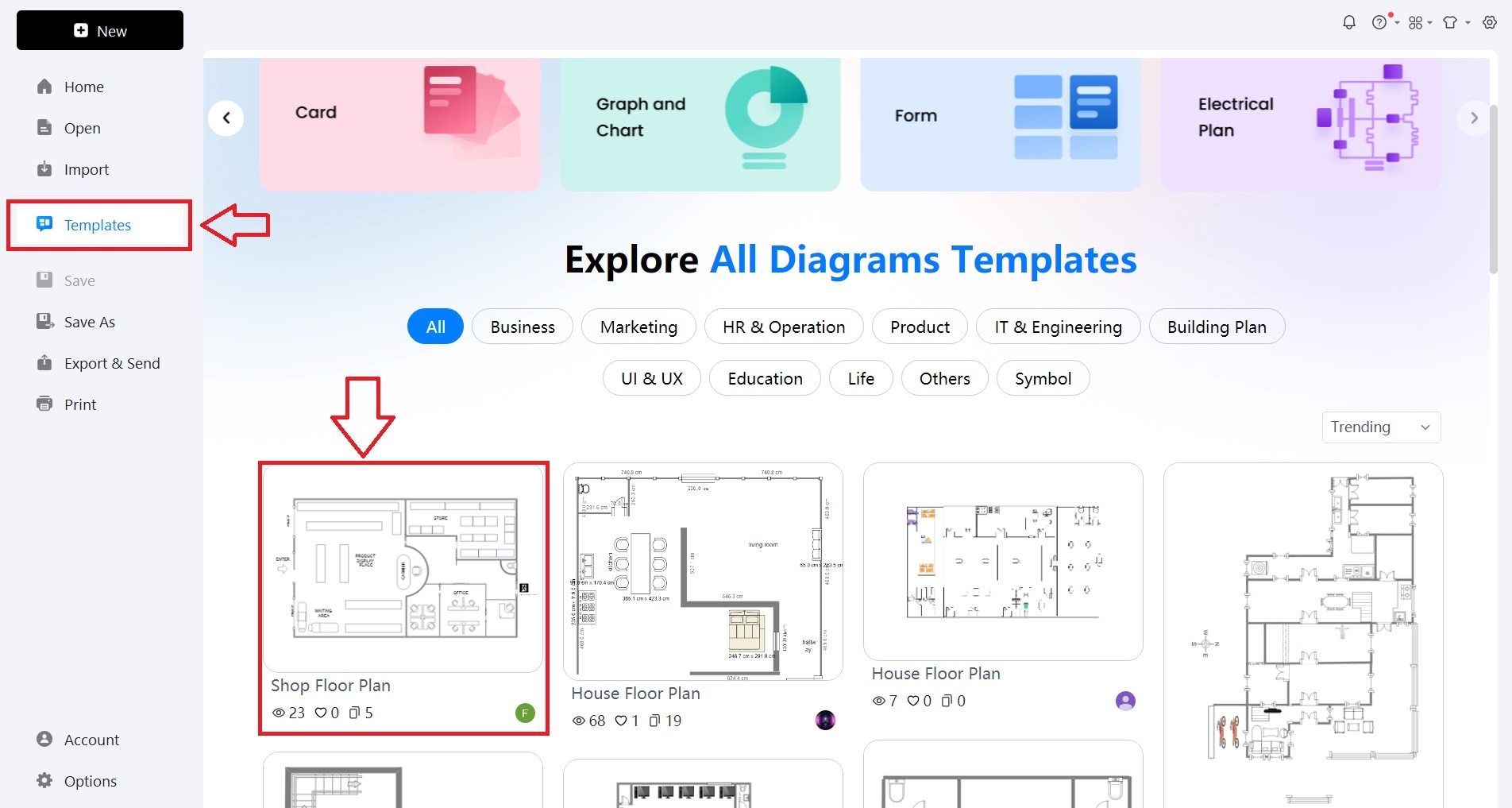Open the Graph and Chart category
1512x808 pixels.
tap(700, 124)
